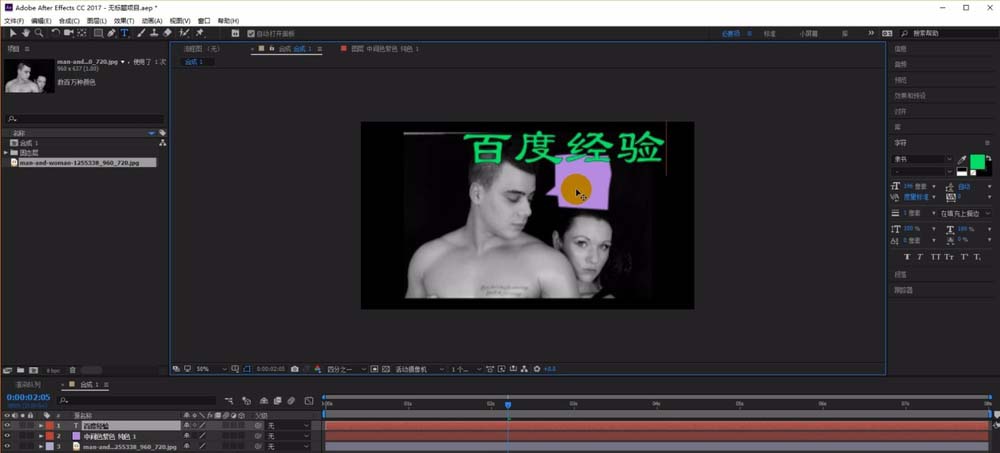
Task: Click the 合成 1 breadcrumb in viewer
Action: [x=194, y=62]
